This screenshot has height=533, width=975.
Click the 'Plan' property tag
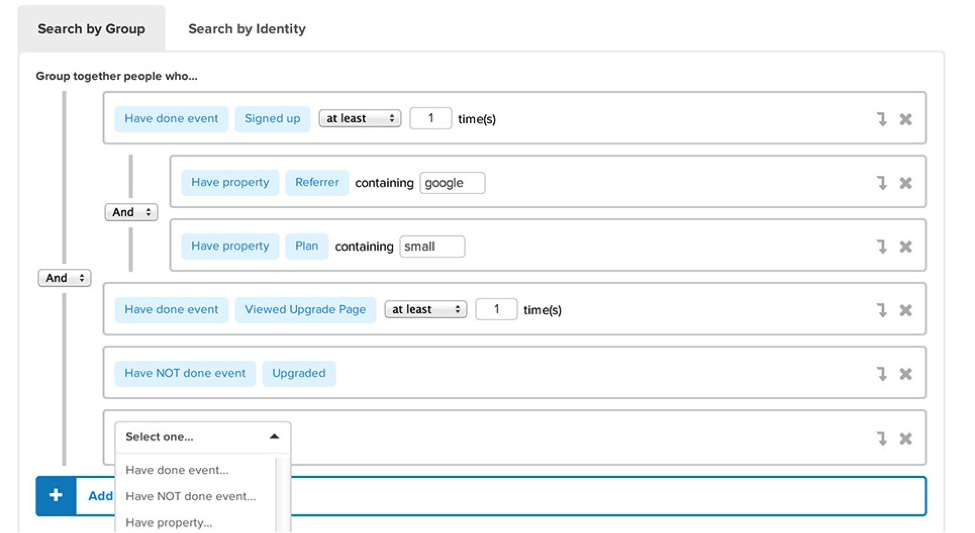point(307,246)
